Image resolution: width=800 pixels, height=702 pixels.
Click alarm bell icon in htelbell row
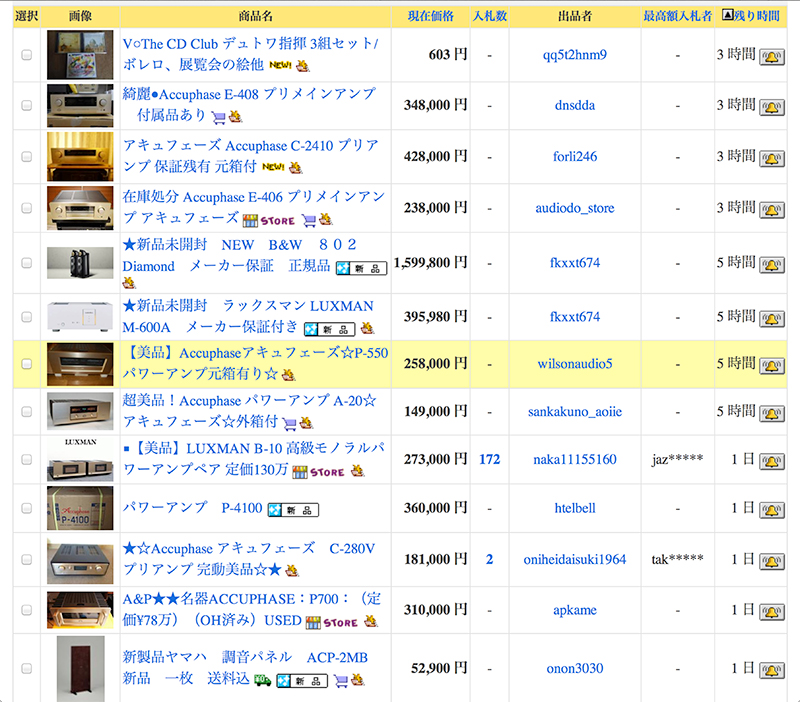(771, 511)
